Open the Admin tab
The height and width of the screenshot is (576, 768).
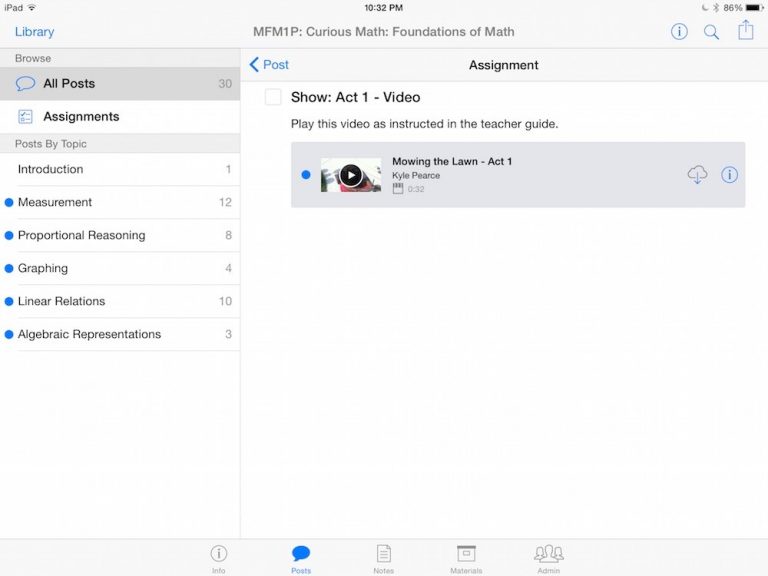[x=548, y=557]
